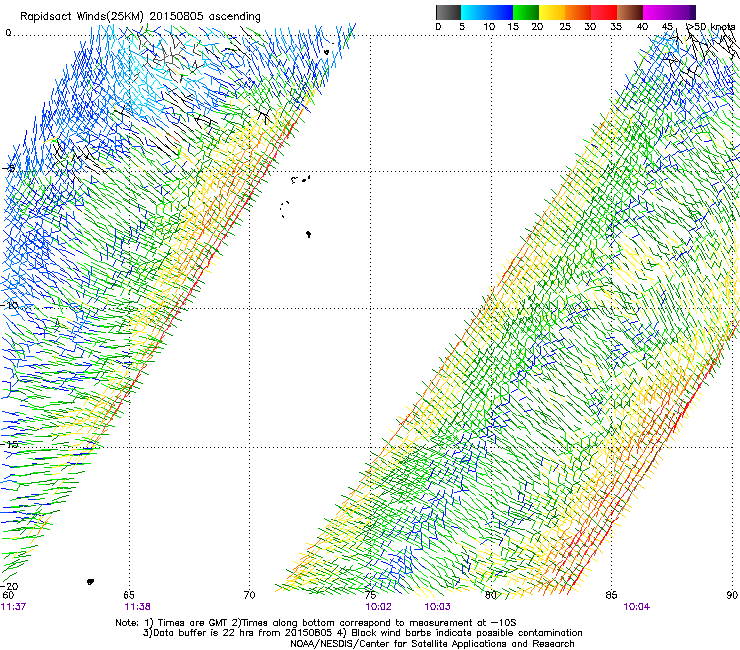The height and width of the screenshot is (650, 740).
Task: Click the '70' longitude axis label
Action: coord(249,595)
